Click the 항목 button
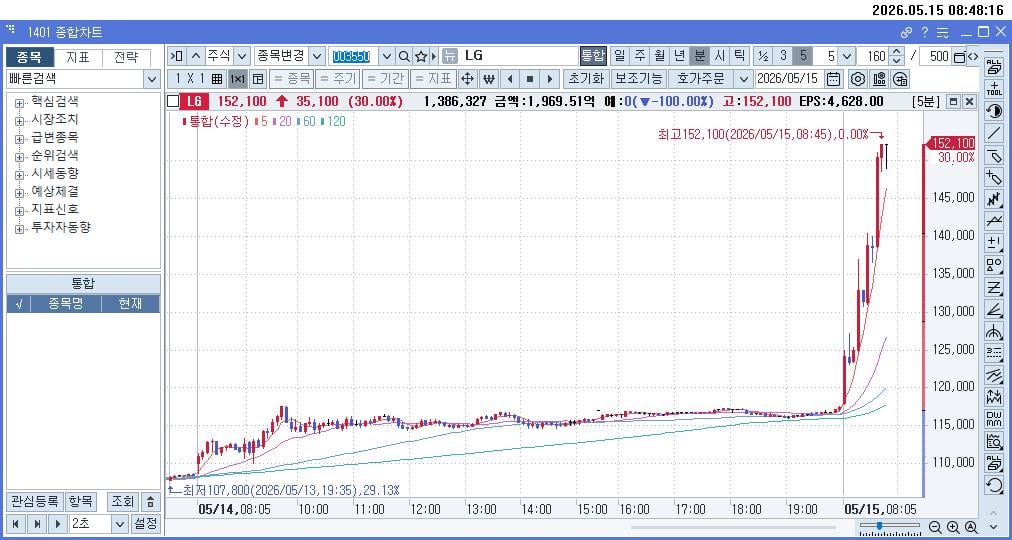Screen dimensions: 1012x540 click(x=83, y=501)
